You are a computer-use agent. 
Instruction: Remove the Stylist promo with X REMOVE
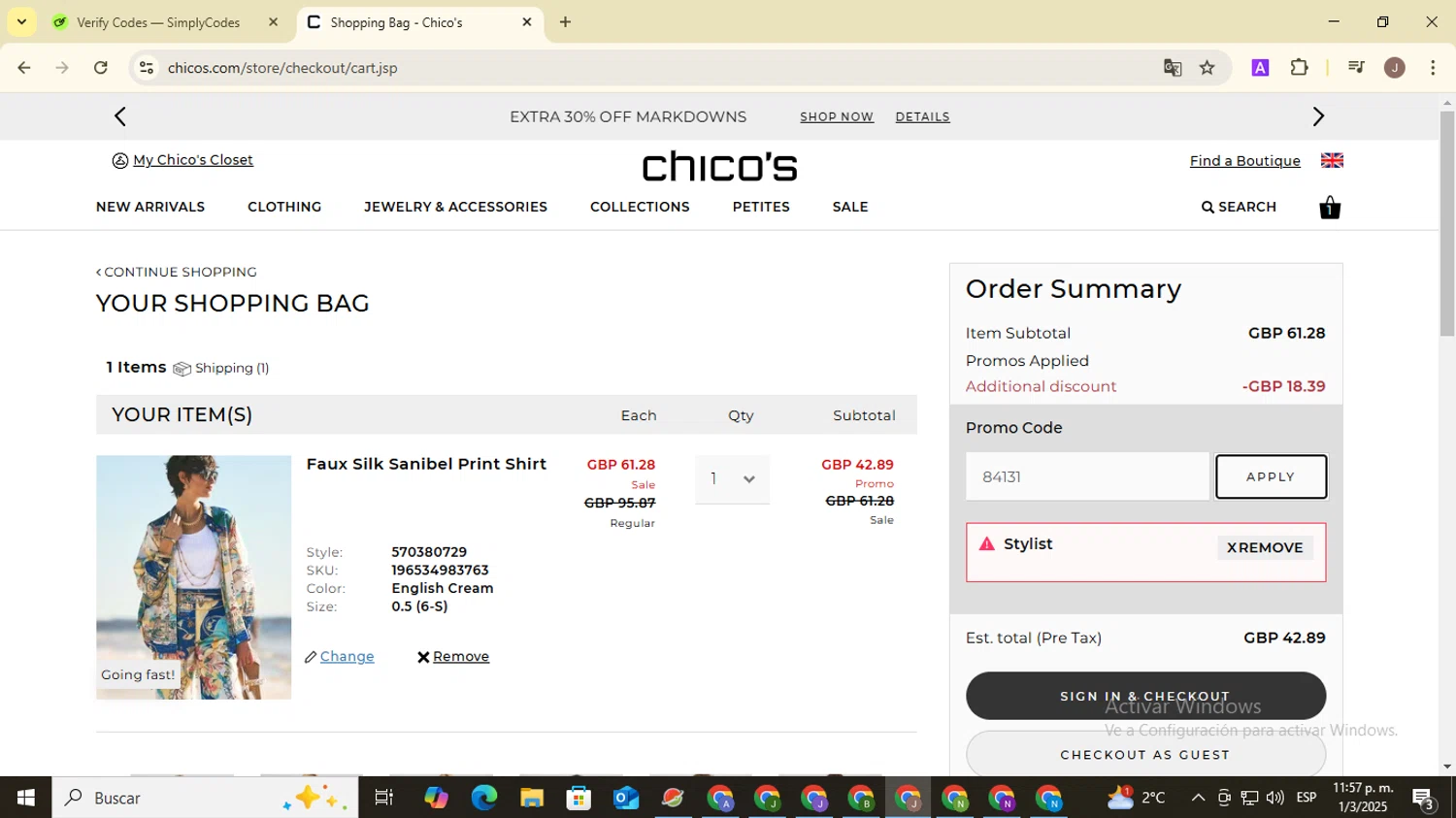click(x=1265, y=547)
